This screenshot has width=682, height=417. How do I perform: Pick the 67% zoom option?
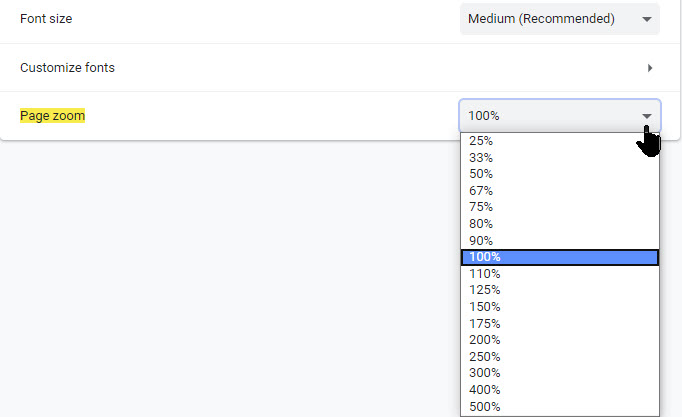tap(559, 191)
